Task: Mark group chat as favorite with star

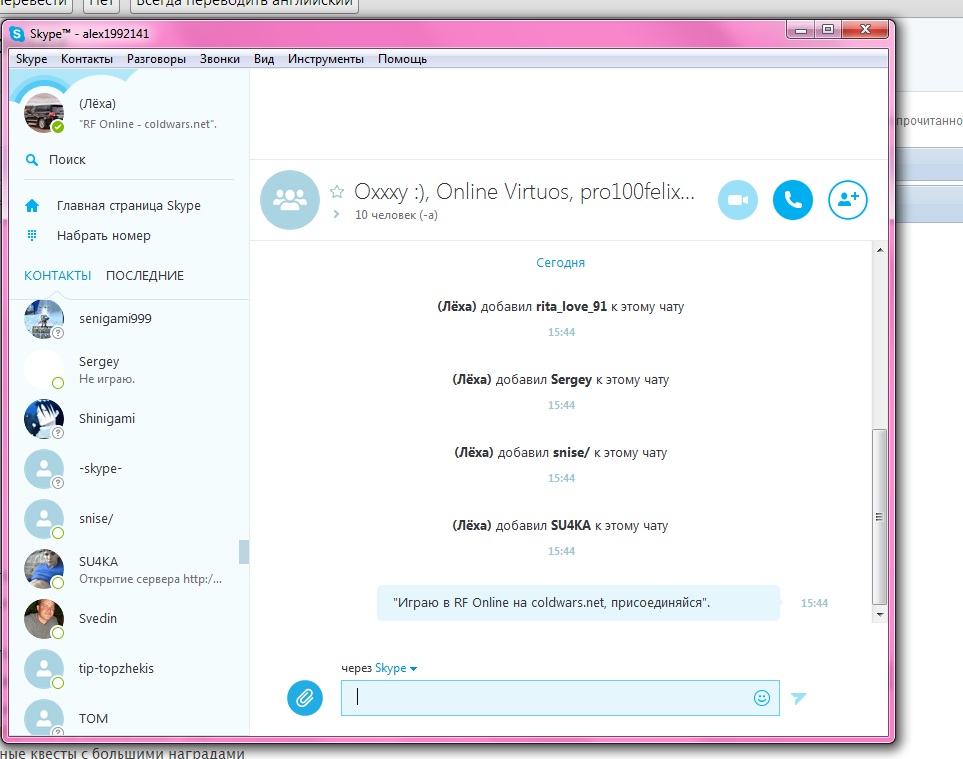Action: pos(337,192)
